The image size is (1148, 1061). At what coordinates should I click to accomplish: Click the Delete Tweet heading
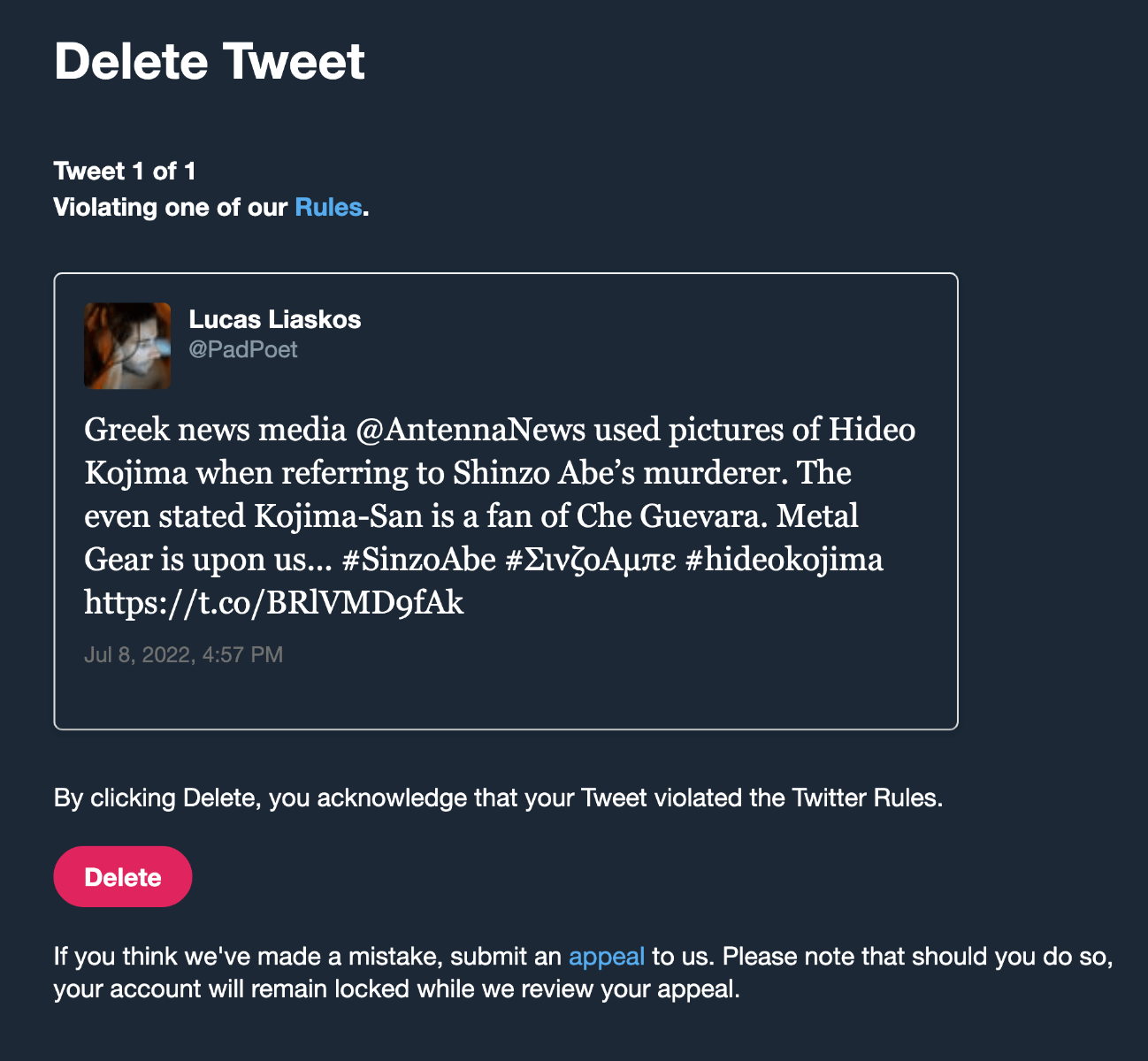[x=210, y=61]
